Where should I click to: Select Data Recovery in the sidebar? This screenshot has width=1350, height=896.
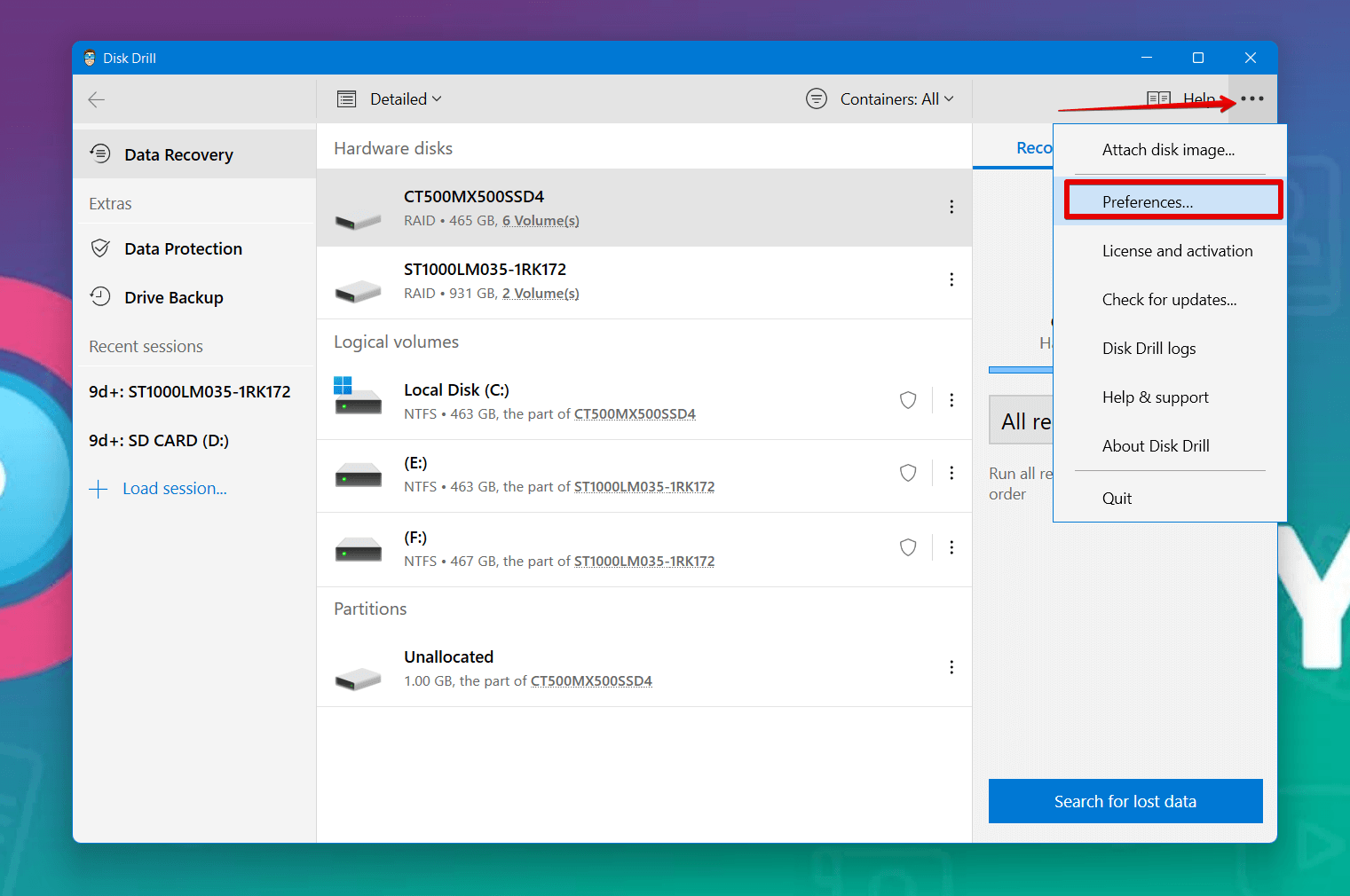point(194,154)
